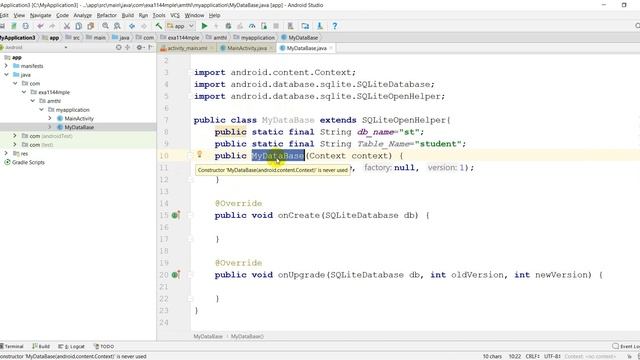The width and height of the screenshot is (640, 360).
Task: Click the Make Project hammer icon
Action: 158,26
